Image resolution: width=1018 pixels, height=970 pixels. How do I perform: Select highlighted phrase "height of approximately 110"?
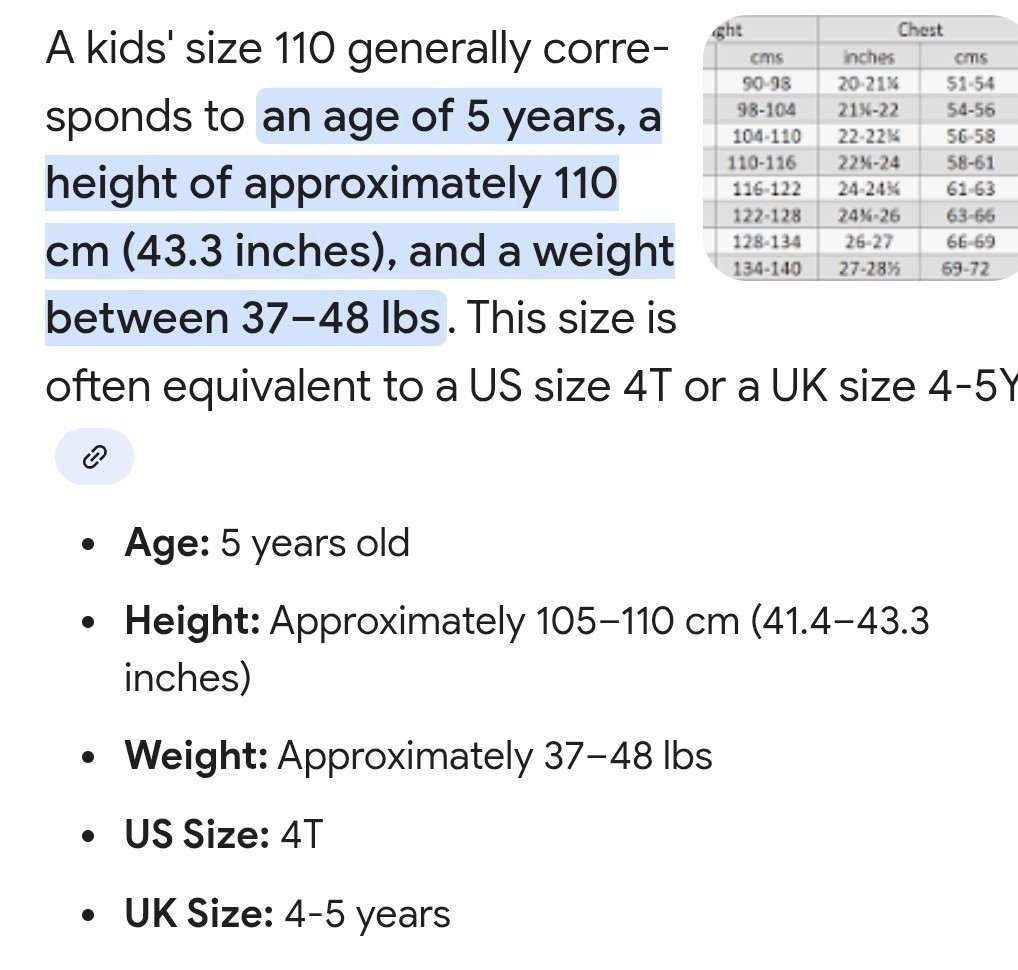click(x=331, y=184)
